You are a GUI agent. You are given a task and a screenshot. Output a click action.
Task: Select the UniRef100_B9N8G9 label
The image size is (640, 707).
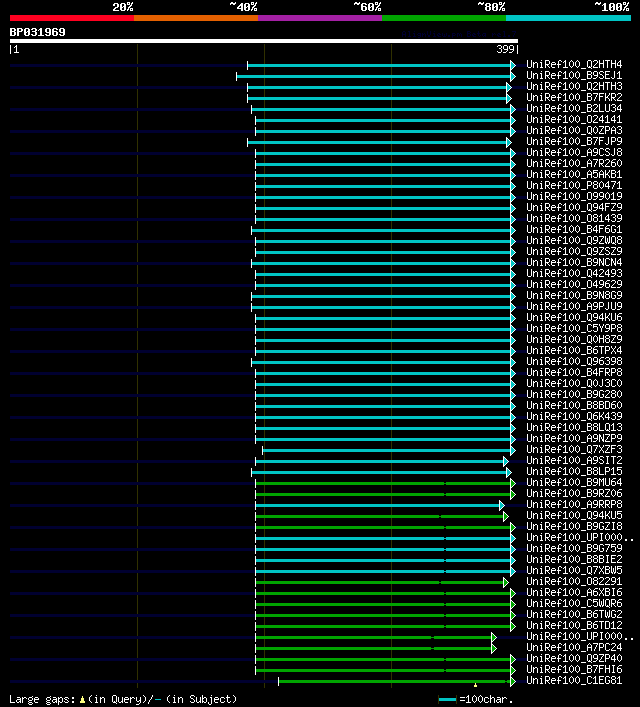click(x=574, y=295)
